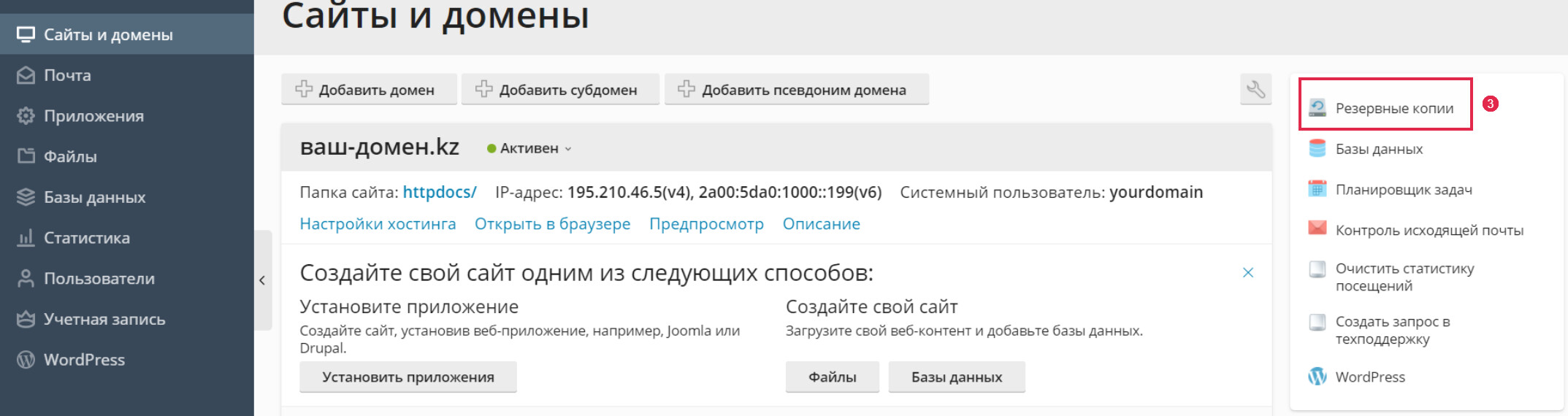This screenshot has width=1568, height=416.
Task: Click the Почта mail icon in sidebar
Action: pos(26,75)
